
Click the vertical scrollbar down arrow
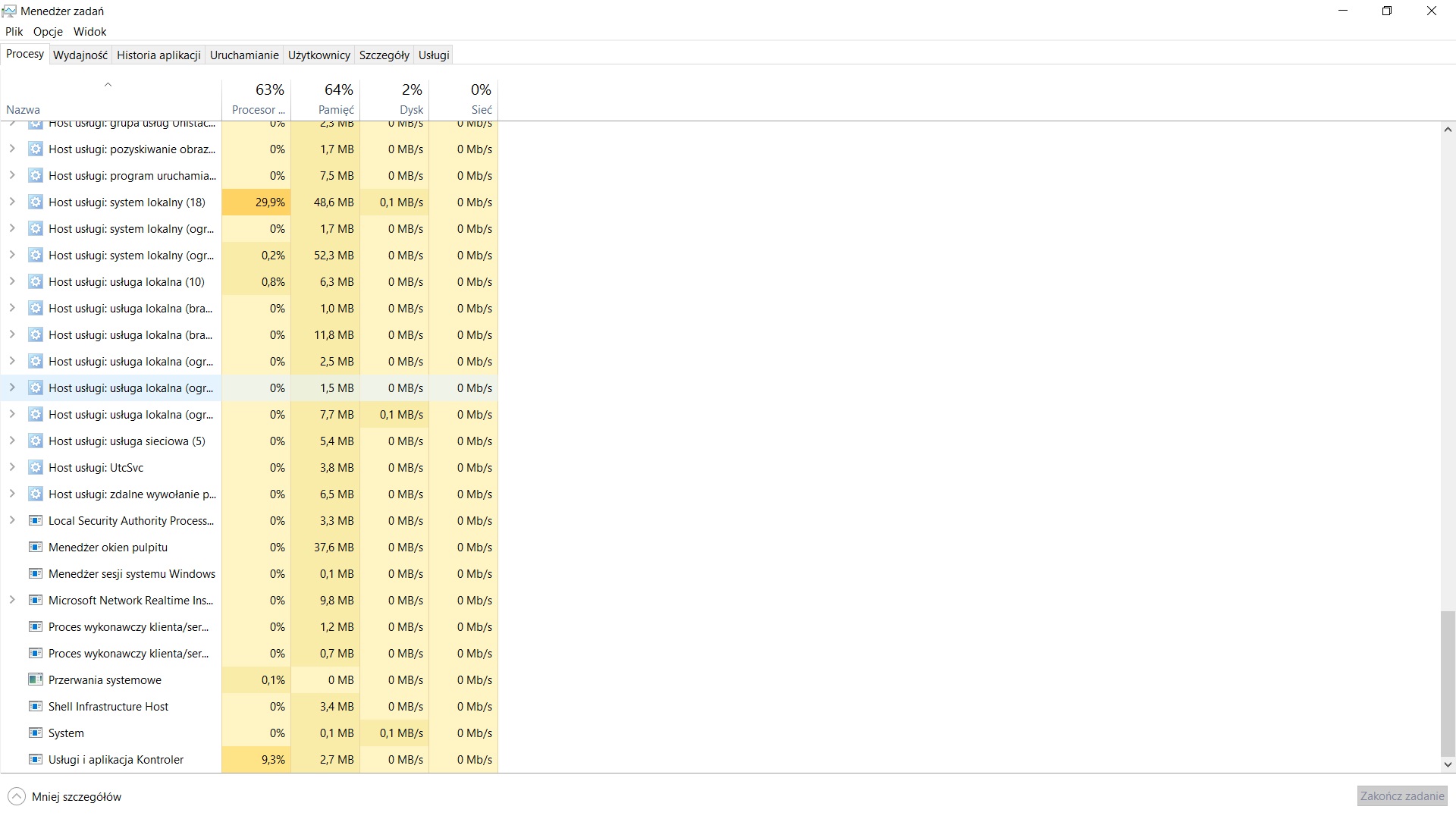coord(1448,764)
